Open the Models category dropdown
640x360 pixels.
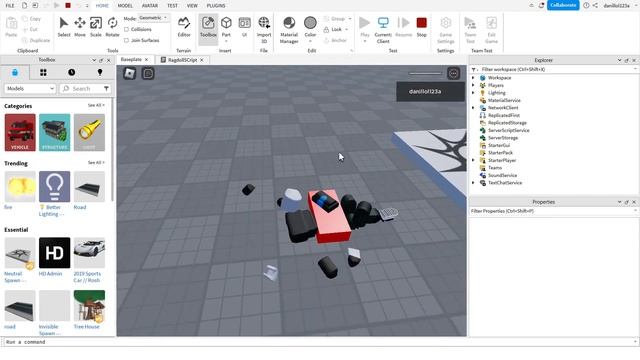tap(30, 89)
